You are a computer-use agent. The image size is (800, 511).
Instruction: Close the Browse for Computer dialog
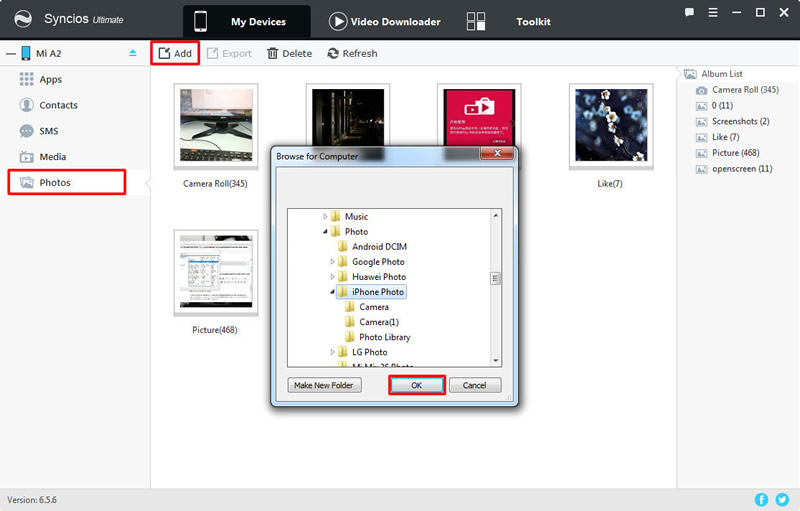click(497, 153)
